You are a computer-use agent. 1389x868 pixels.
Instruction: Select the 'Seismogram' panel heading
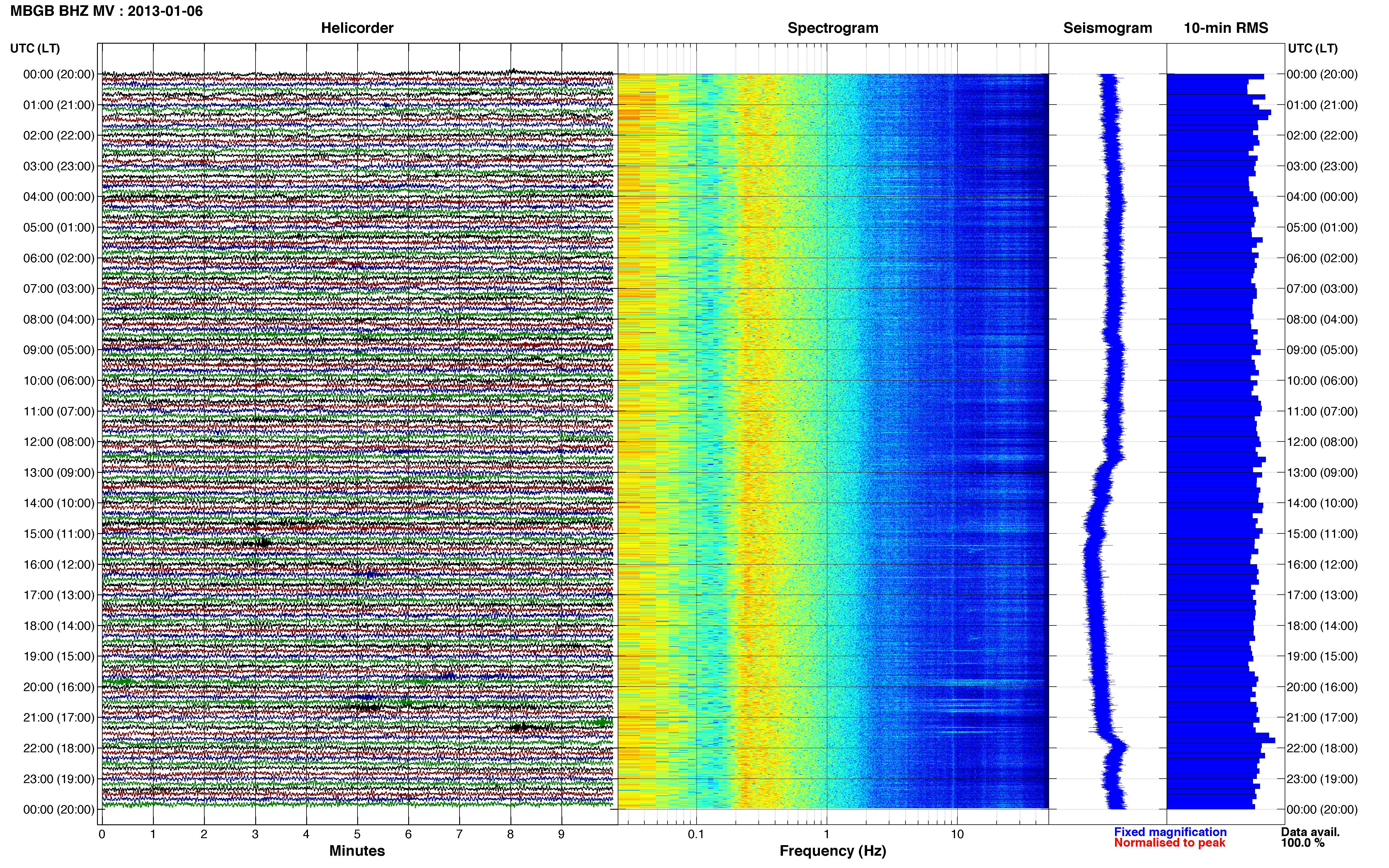pos(1108,28)
